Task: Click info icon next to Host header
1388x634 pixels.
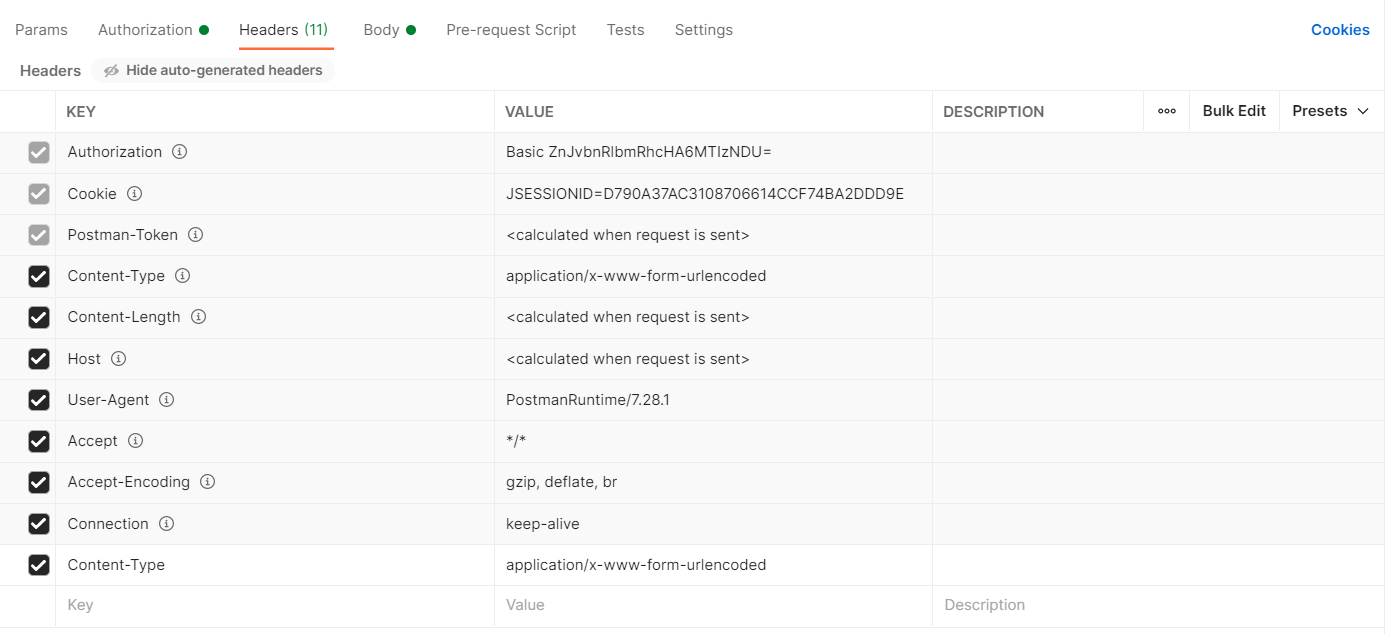Action: [118, 358]
